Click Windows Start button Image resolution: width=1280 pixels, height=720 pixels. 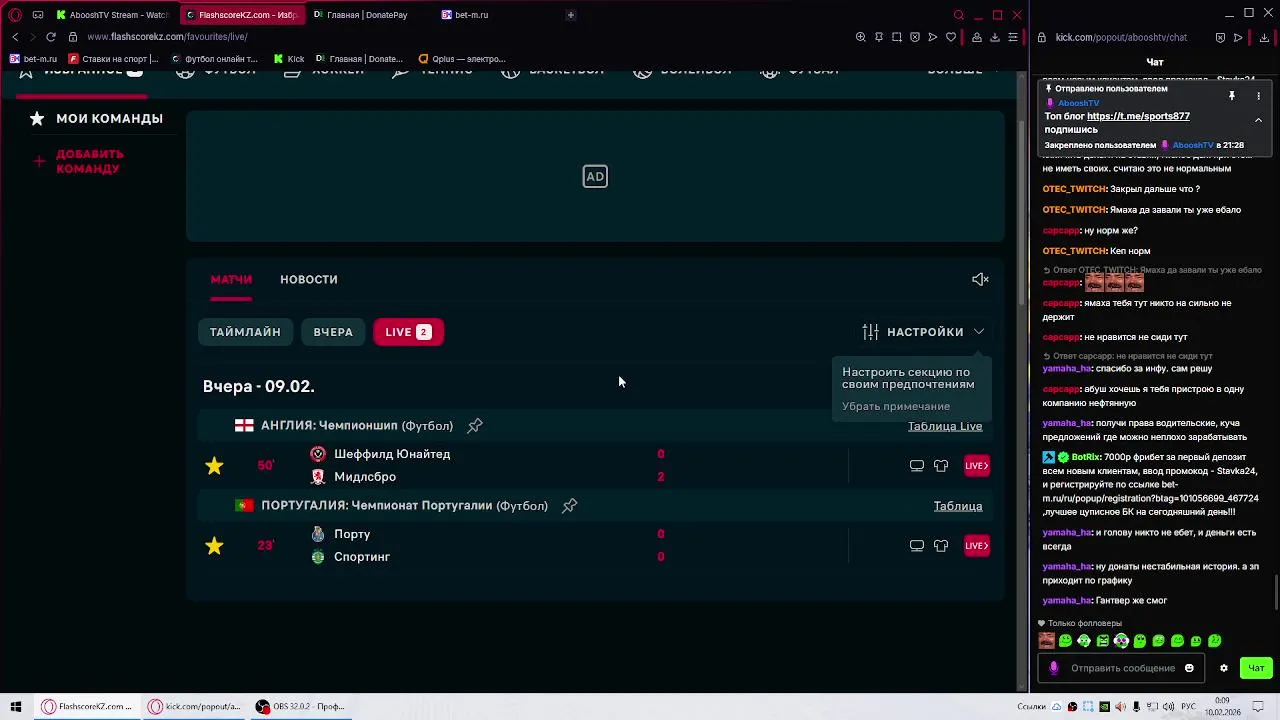coord(16,706)
